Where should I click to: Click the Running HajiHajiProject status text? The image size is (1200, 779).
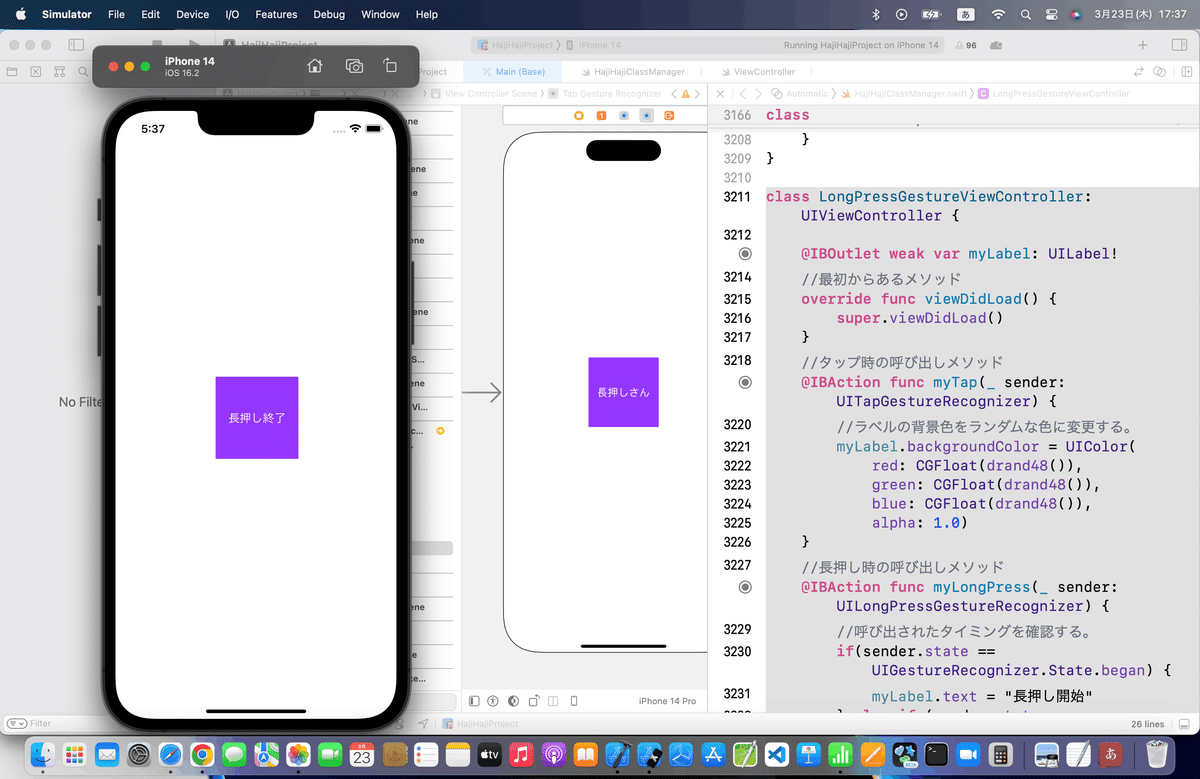point(861,45)
